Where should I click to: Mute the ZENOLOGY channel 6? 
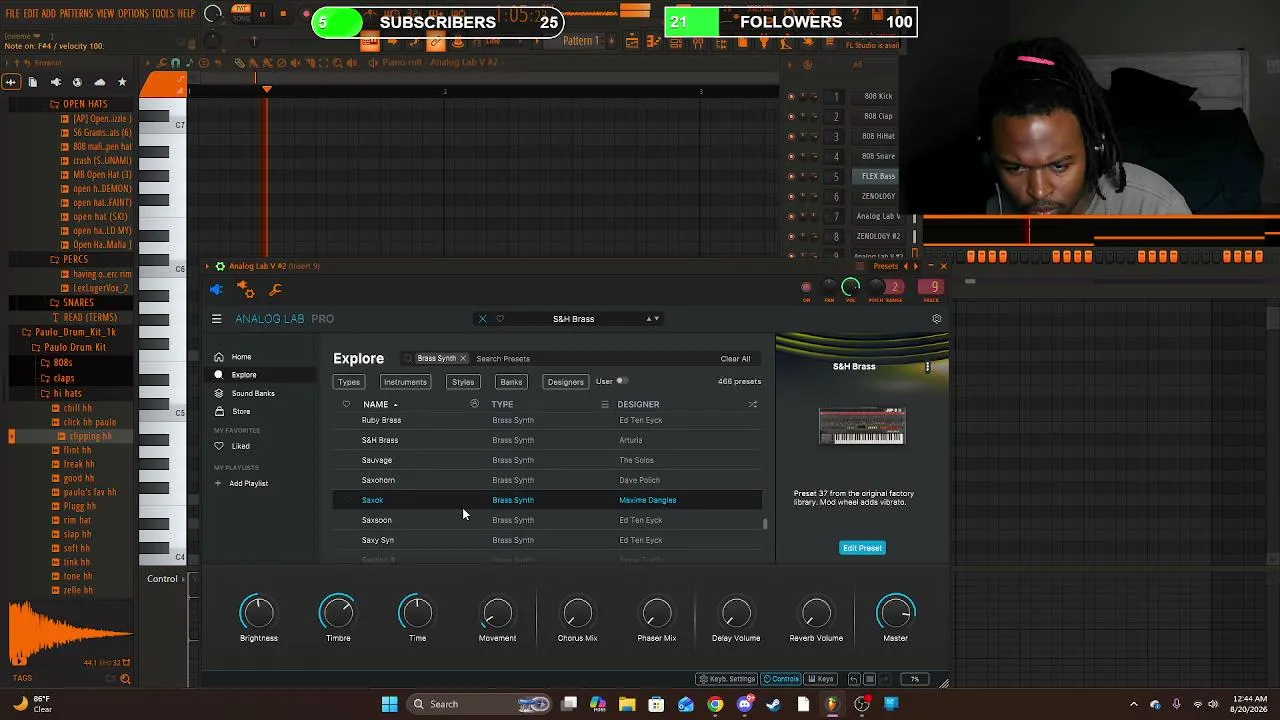pos(791,196)
